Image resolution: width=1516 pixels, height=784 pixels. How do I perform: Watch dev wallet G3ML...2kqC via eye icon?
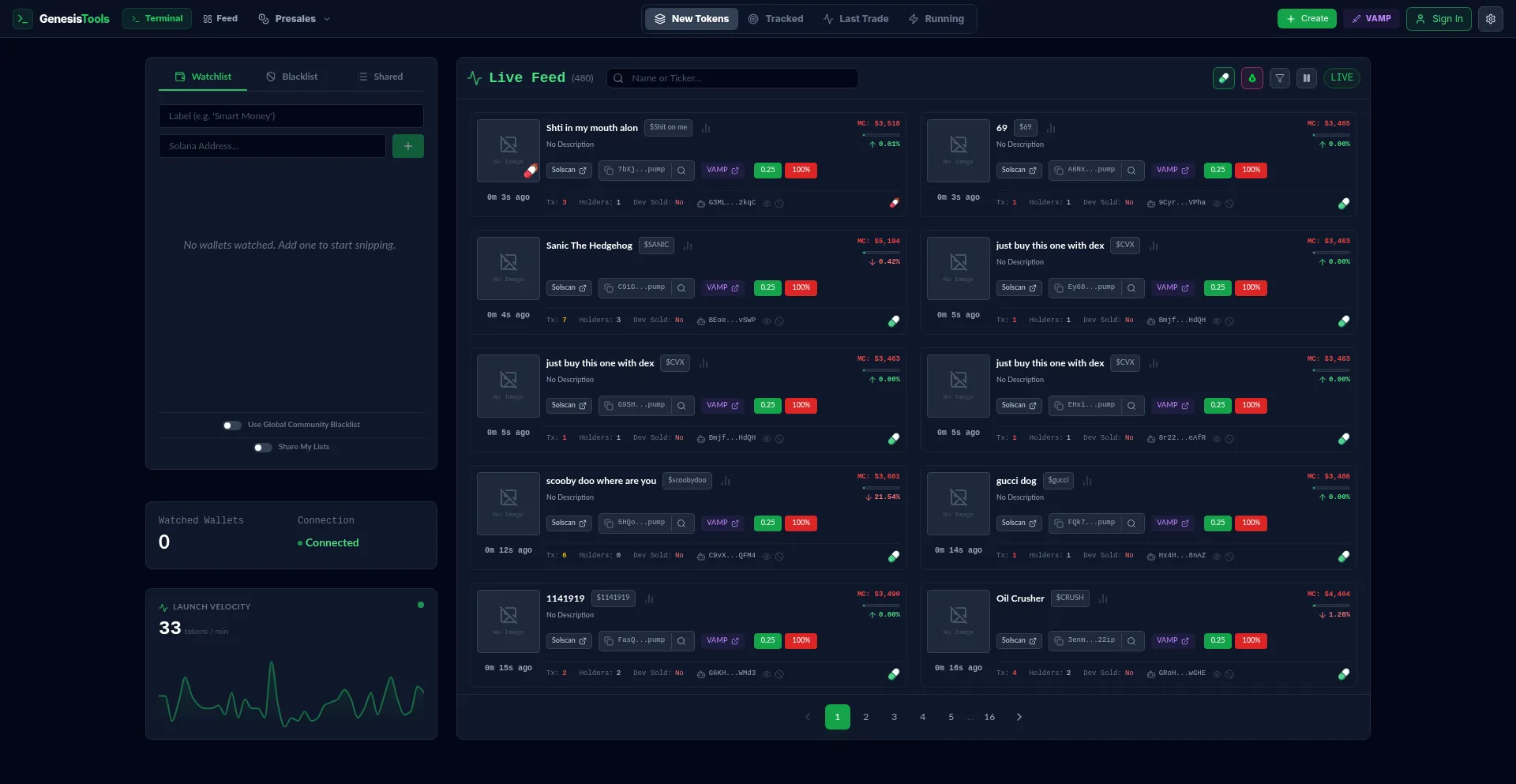[766, 204]
